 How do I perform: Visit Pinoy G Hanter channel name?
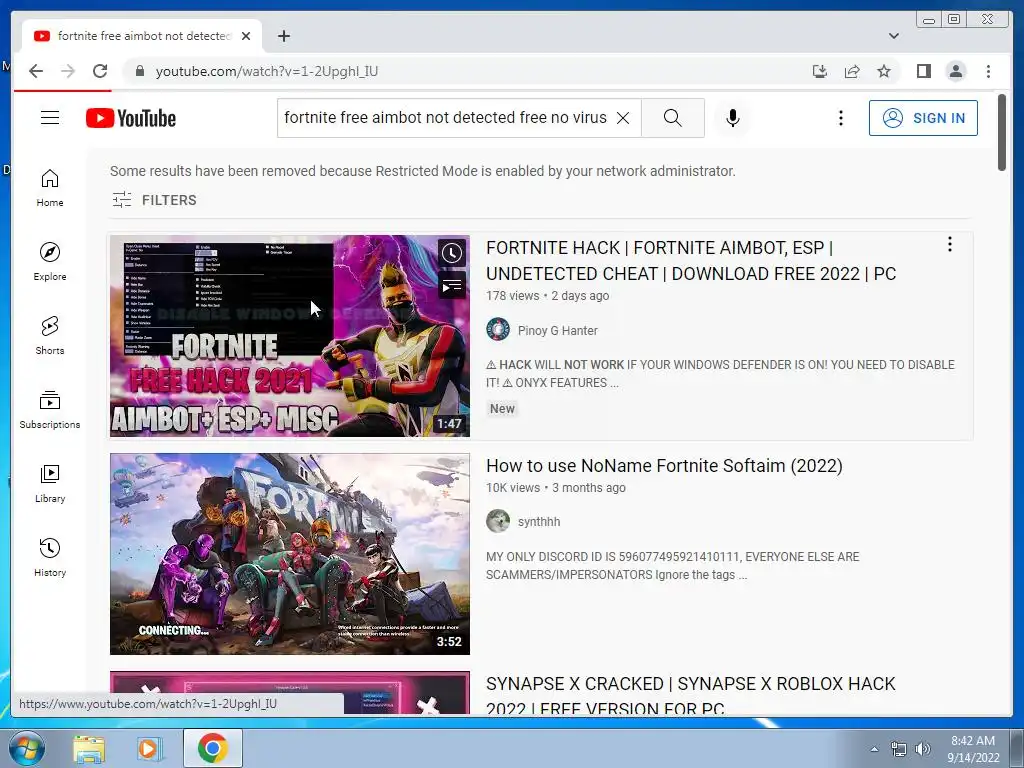558,330
